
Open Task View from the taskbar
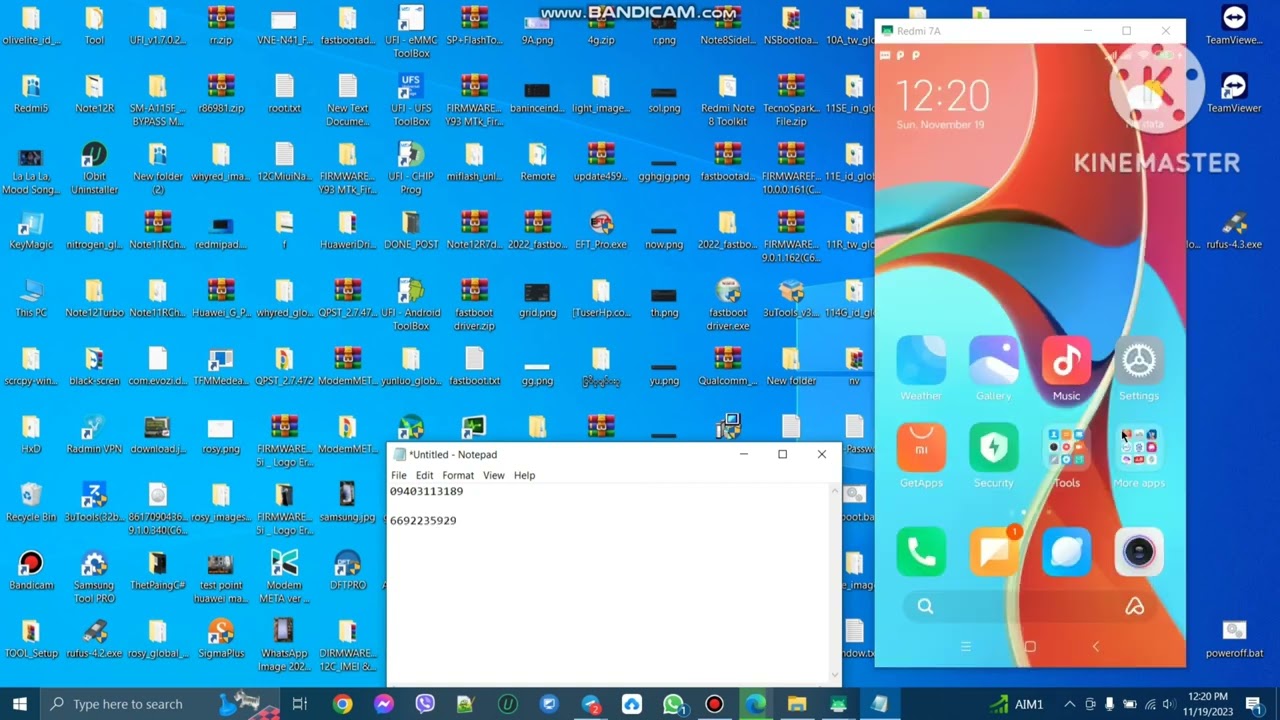point(299,704)
